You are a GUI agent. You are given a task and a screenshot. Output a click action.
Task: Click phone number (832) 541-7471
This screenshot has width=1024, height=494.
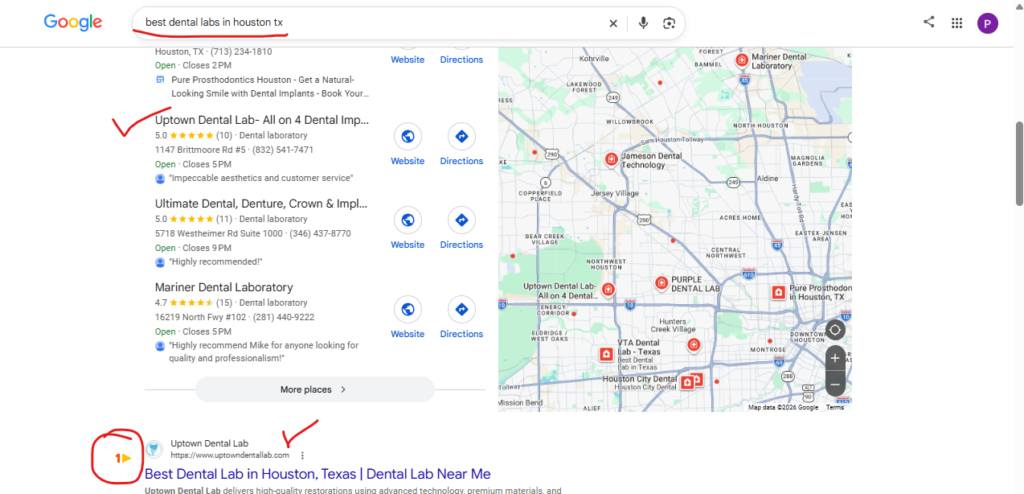281,150
